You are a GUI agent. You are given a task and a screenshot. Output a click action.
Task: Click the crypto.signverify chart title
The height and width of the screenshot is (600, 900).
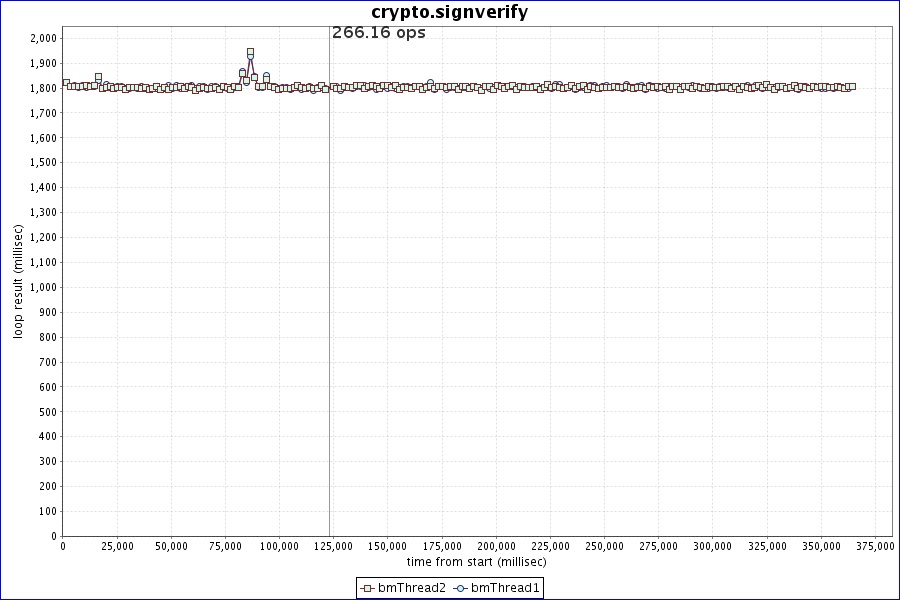[x=449, y=12]
